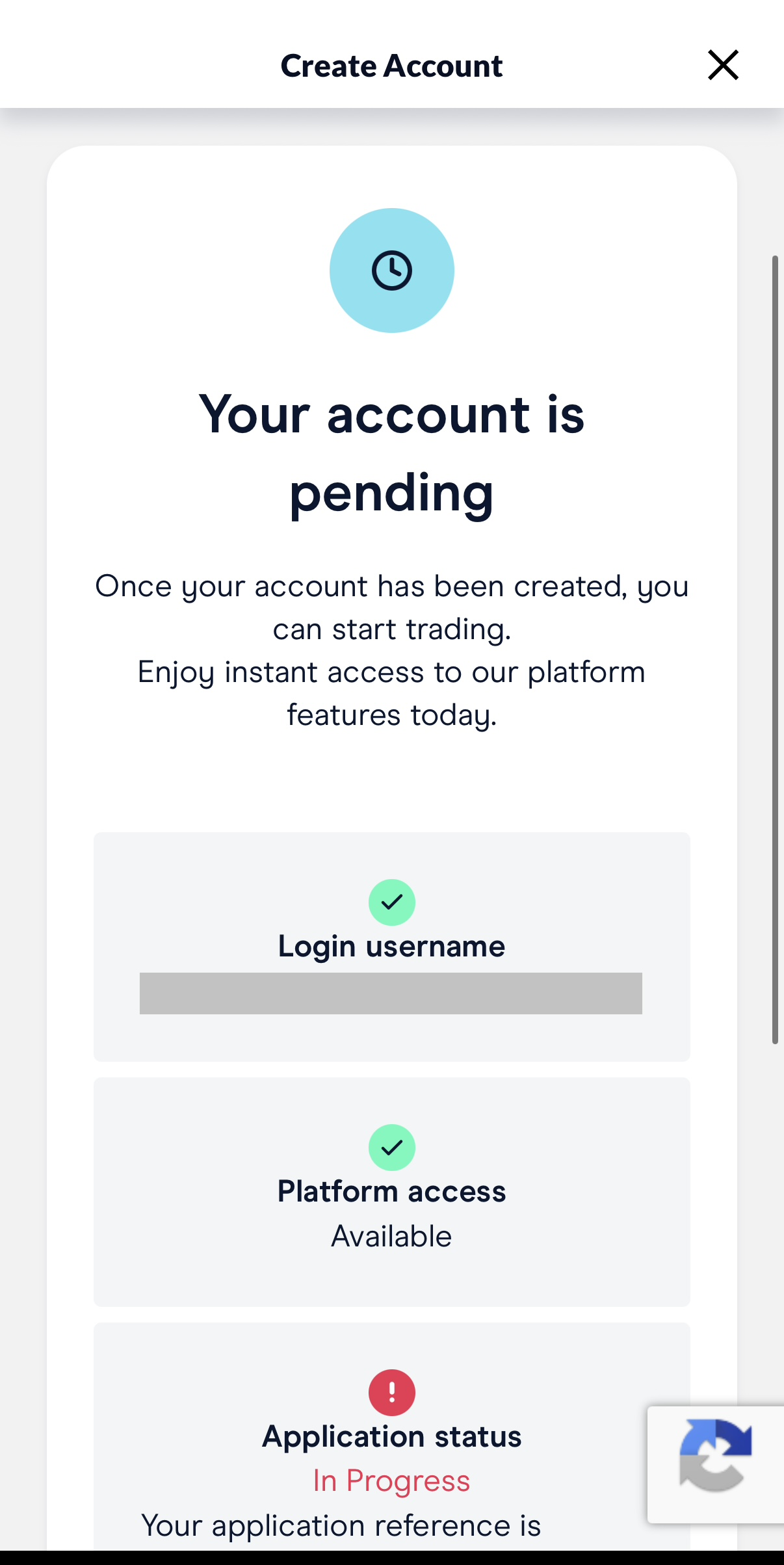Click the In Progress status label

391,1480
